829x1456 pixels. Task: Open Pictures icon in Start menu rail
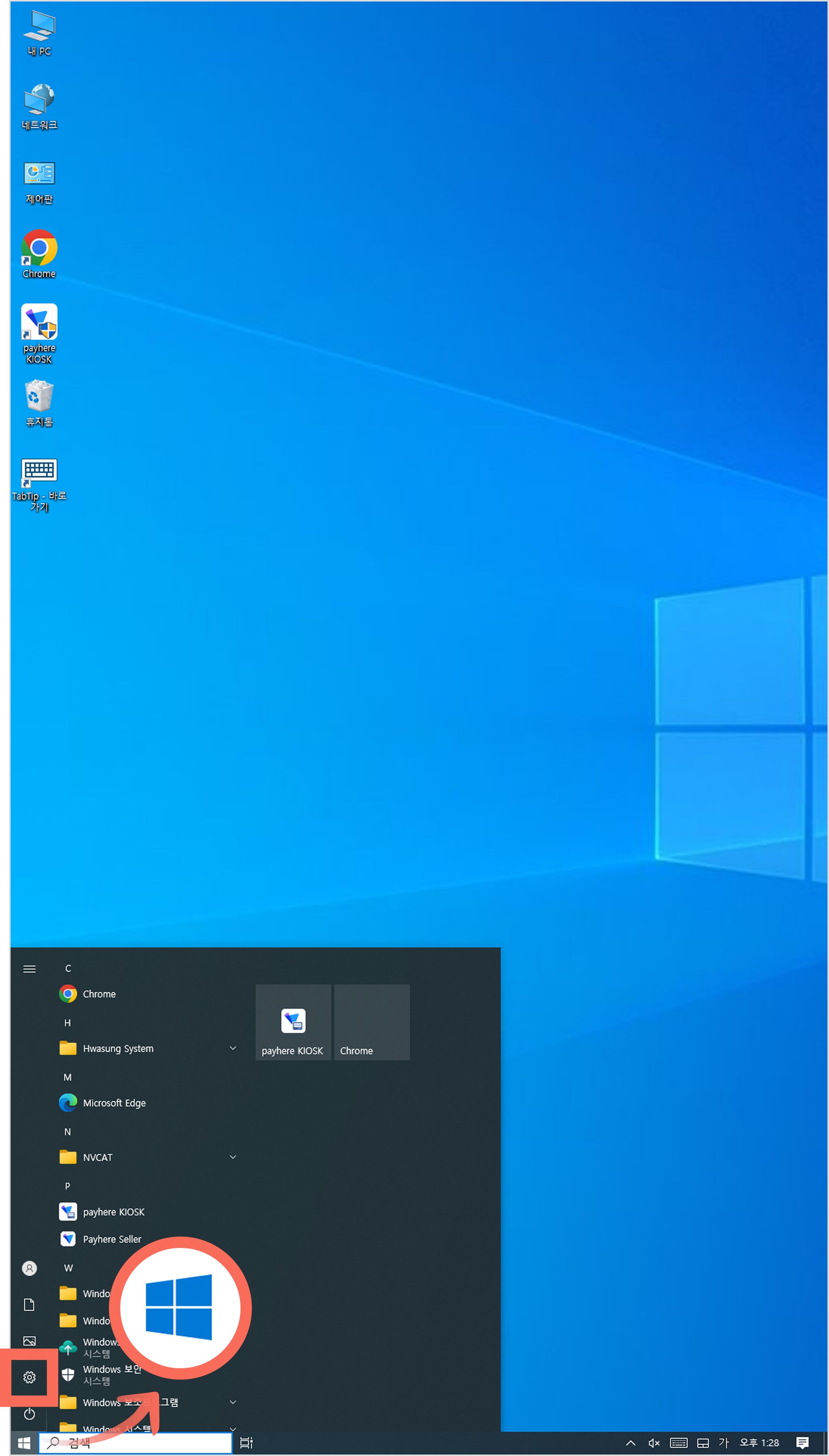point(30,1341)
